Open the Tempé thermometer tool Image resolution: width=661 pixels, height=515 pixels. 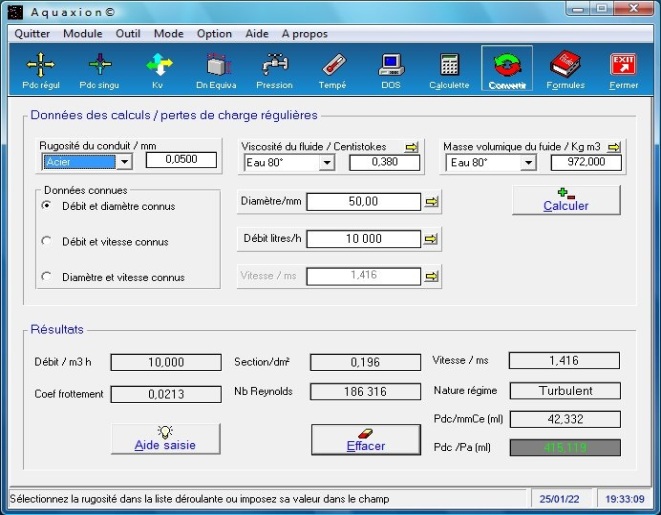point(332,69)
